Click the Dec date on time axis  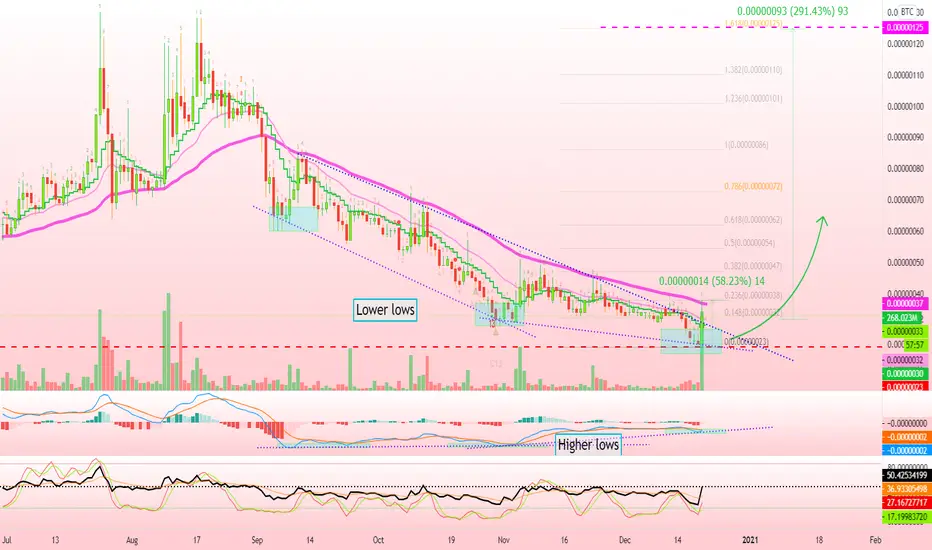pyautogui.click(x=625, y=540)
